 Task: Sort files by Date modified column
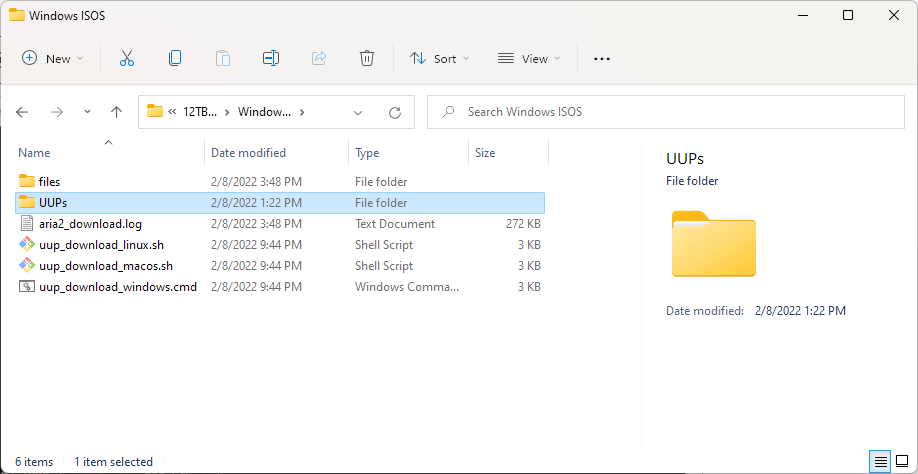[x=248, y=153]
